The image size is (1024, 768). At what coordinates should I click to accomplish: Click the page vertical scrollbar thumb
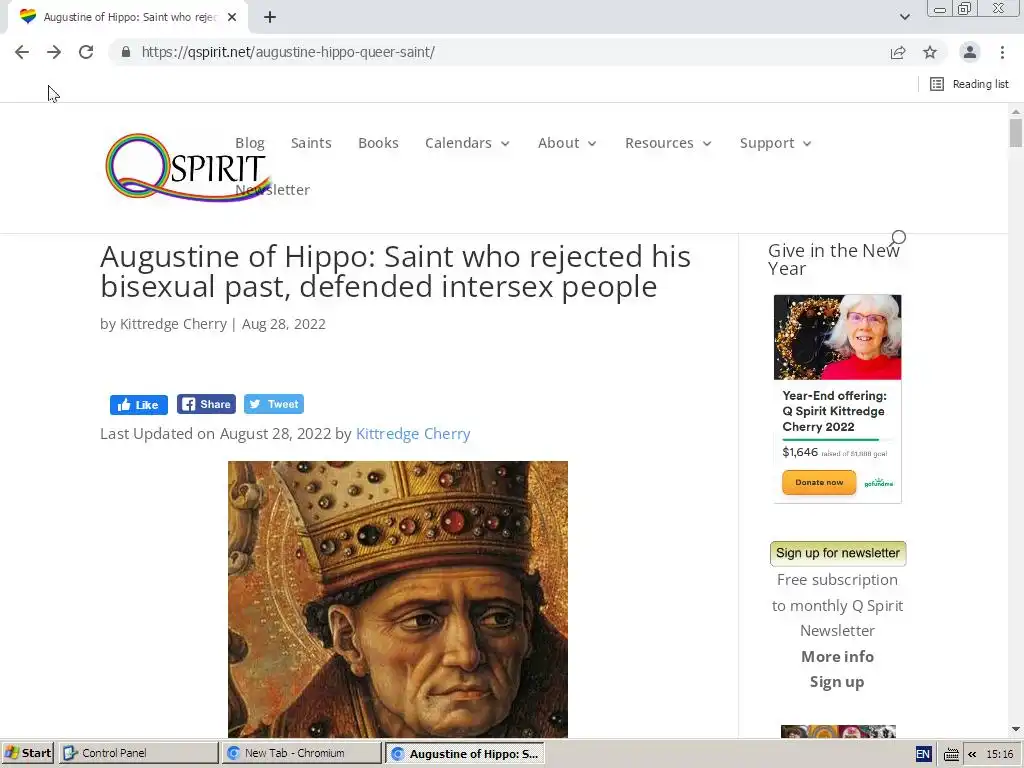click(x=1016, y=133)
